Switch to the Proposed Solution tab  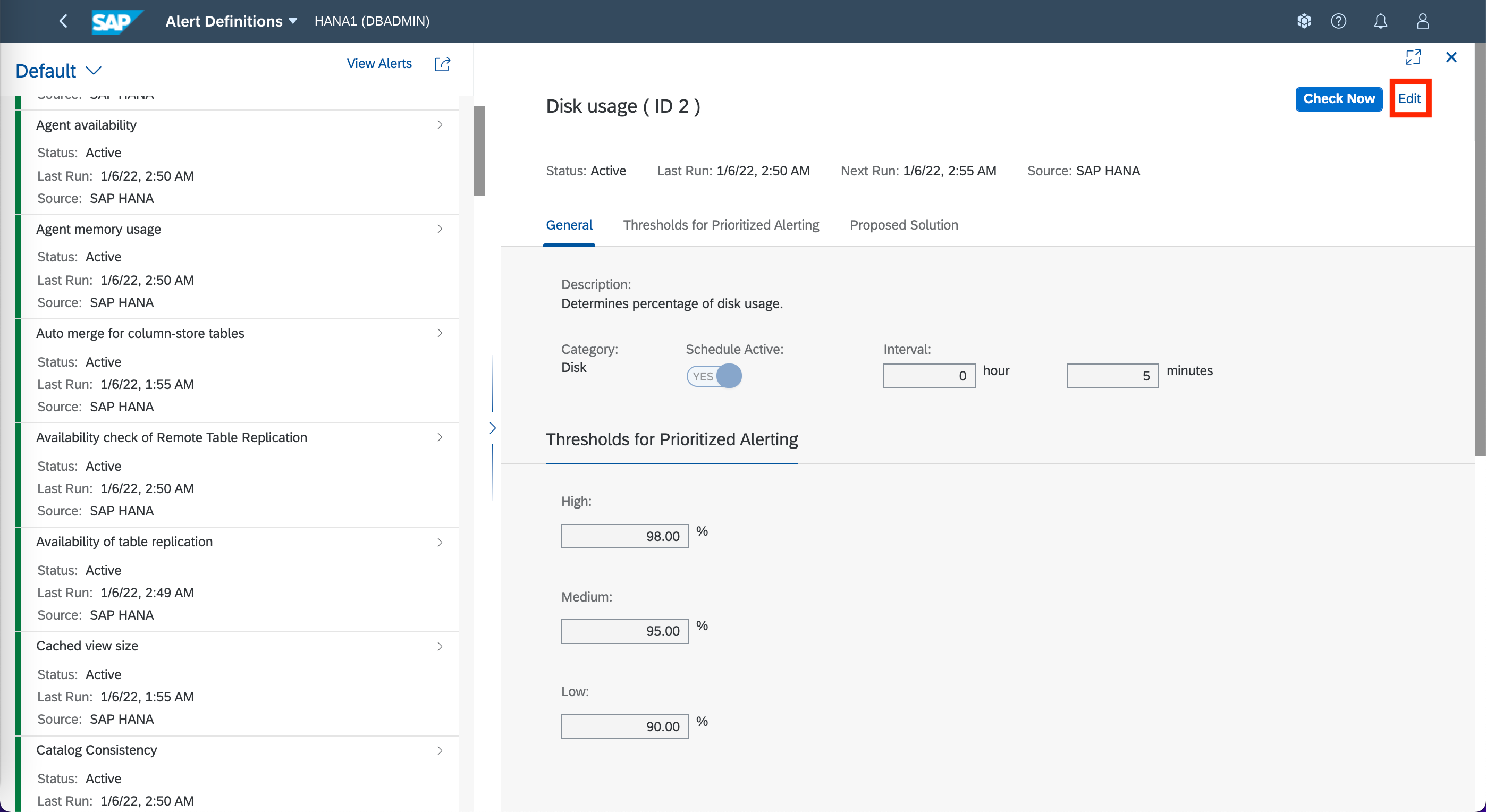point(904,225)
